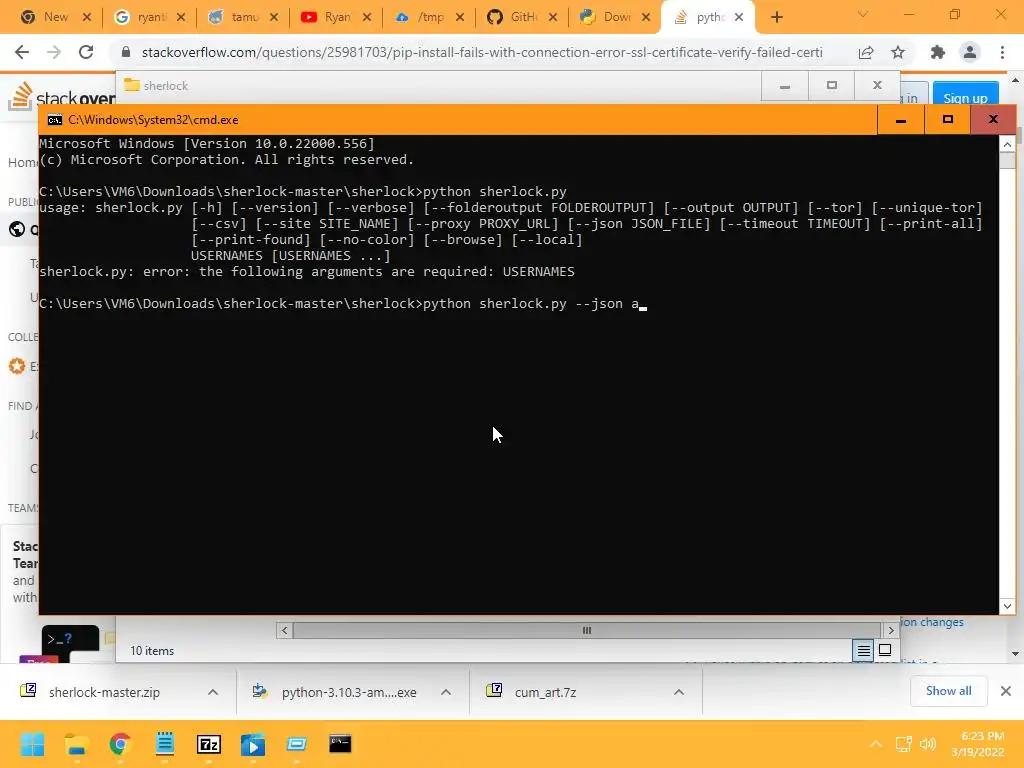Expand options for python-3.10.3 exe download
The image size is (1024, 768).
click(446, 692)
